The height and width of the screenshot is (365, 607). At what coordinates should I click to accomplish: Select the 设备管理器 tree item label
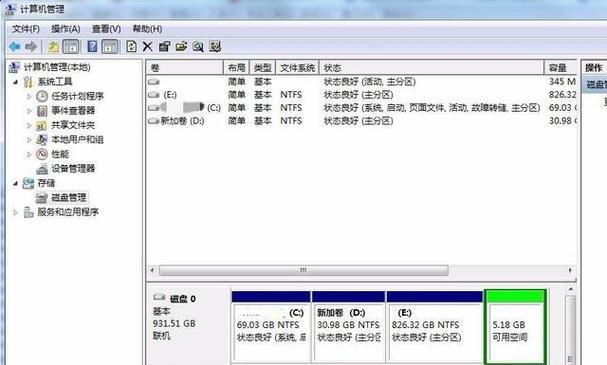(73, 169)
